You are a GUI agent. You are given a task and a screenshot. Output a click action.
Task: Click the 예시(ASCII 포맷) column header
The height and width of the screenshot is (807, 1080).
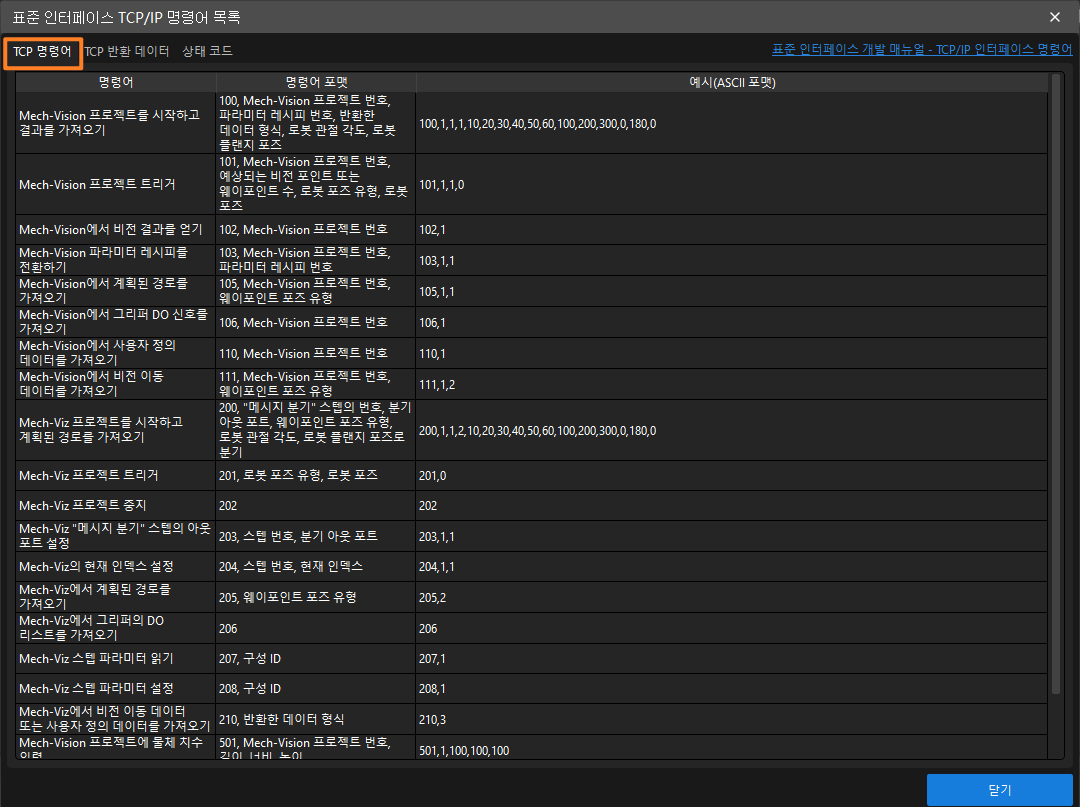click(732, 82)
